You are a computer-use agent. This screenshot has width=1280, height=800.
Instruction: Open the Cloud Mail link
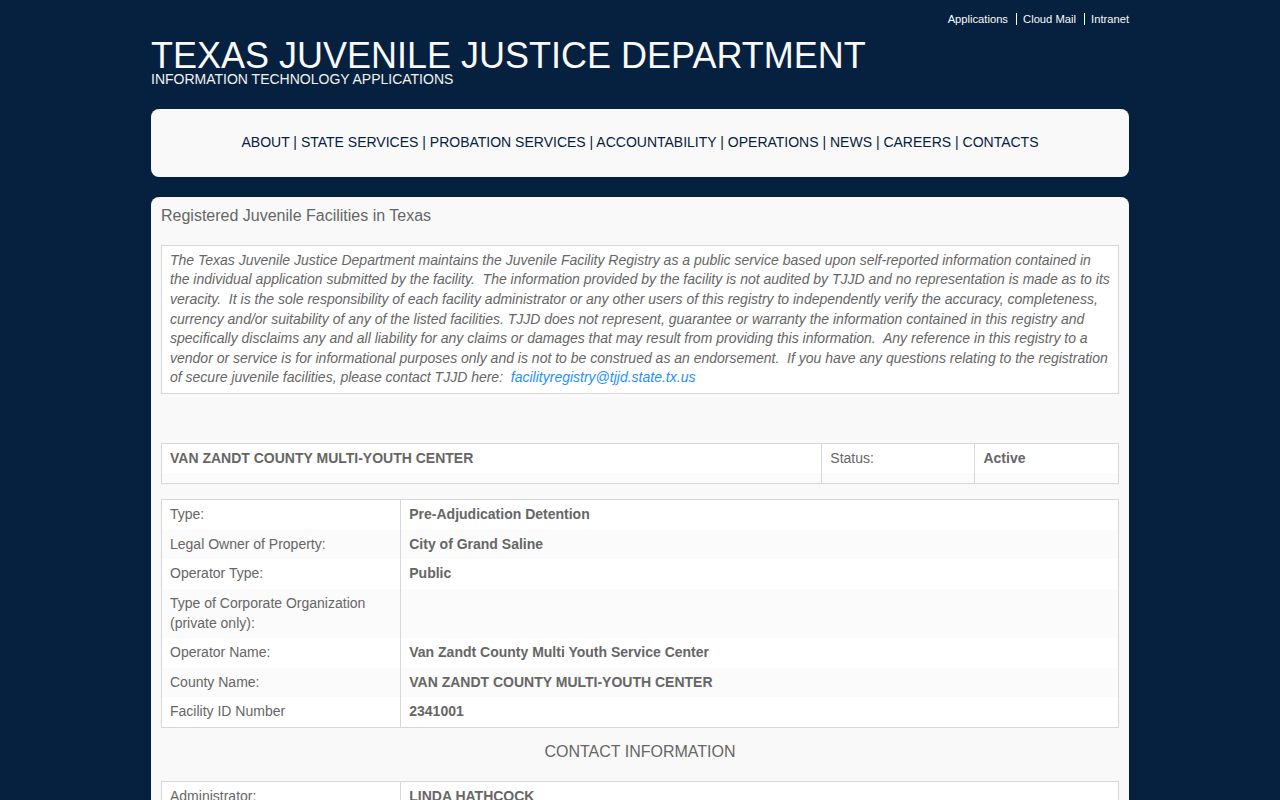pyautogui.click(x=1049, y=19)
